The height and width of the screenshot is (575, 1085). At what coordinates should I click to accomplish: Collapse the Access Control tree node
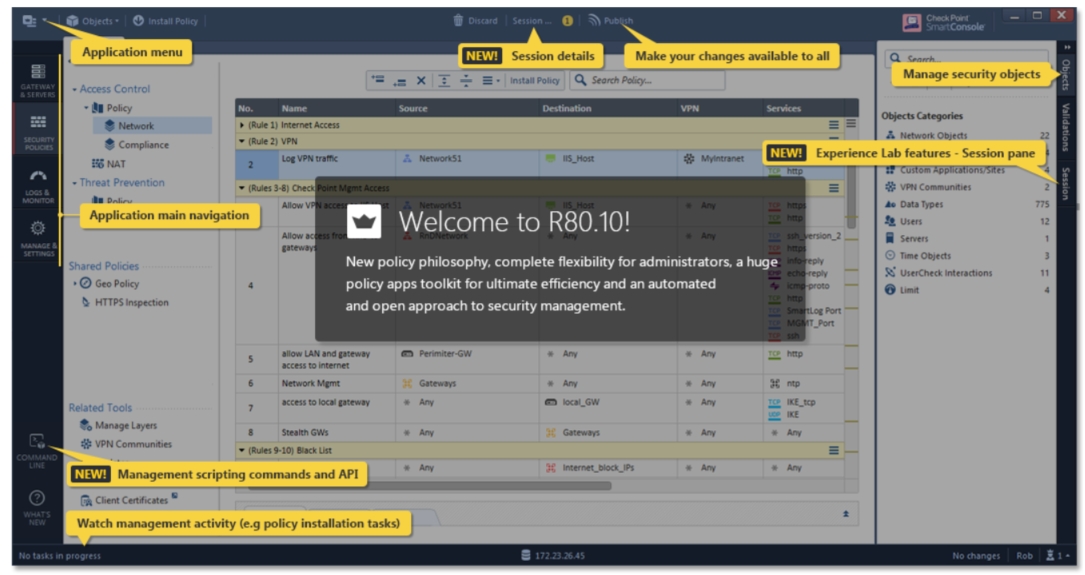(74, 89)
